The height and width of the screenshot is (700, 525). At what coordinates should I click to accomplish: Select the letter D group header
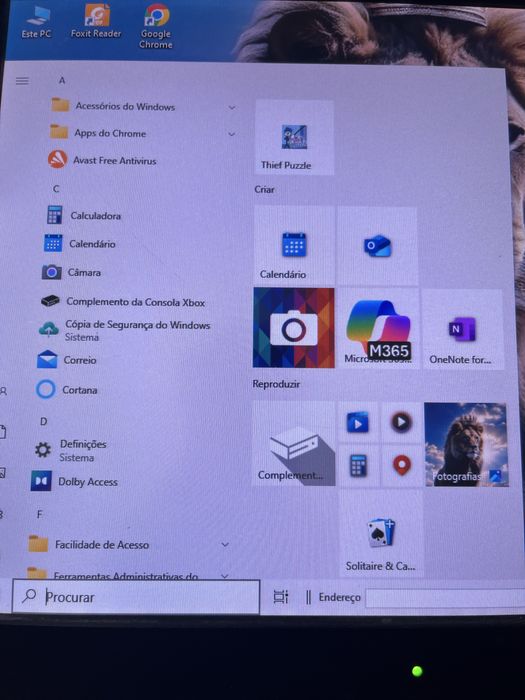pos(43,421)
